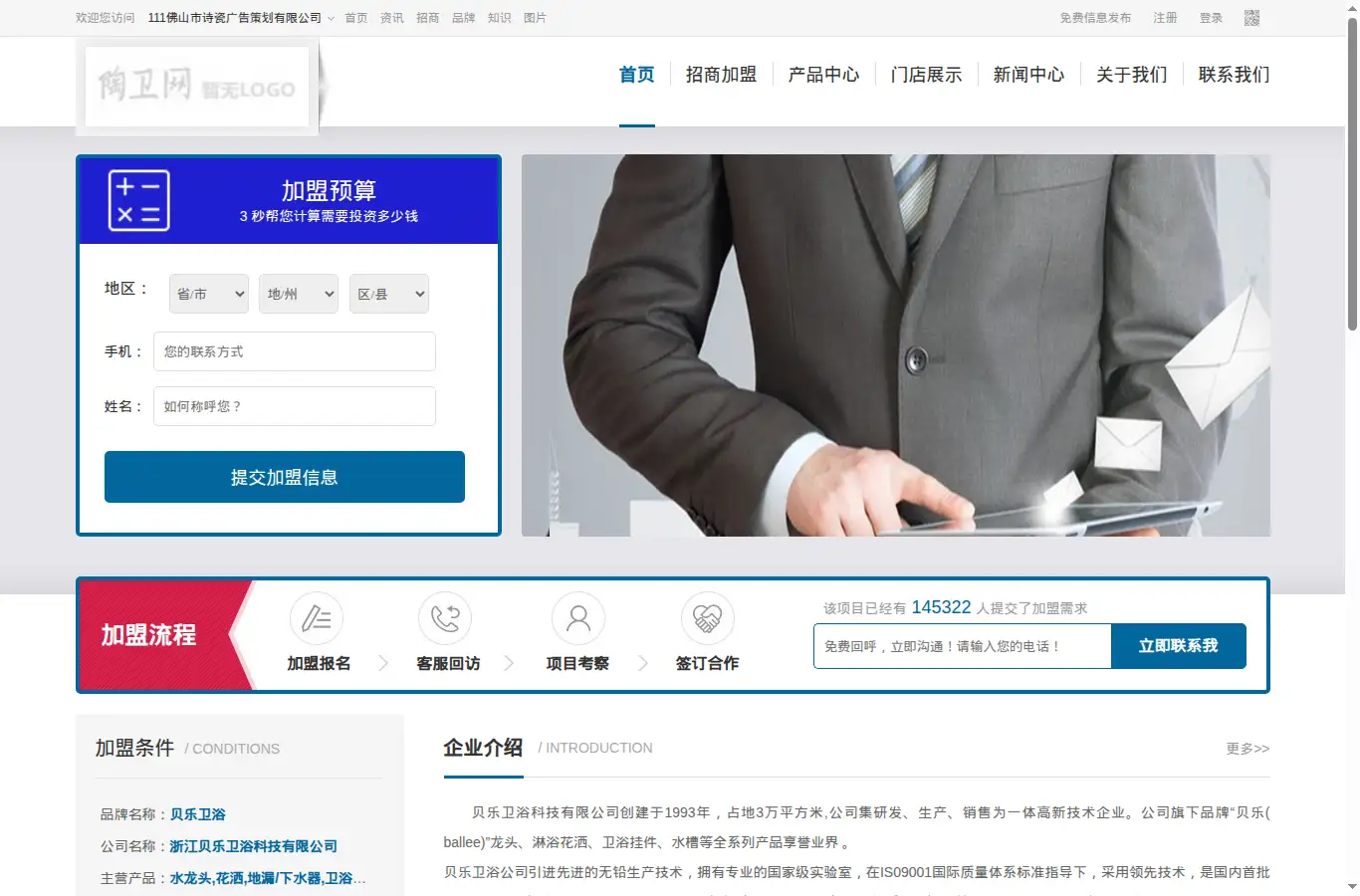Open 新闻中心 navigation tab

[x=1028, y=75]
